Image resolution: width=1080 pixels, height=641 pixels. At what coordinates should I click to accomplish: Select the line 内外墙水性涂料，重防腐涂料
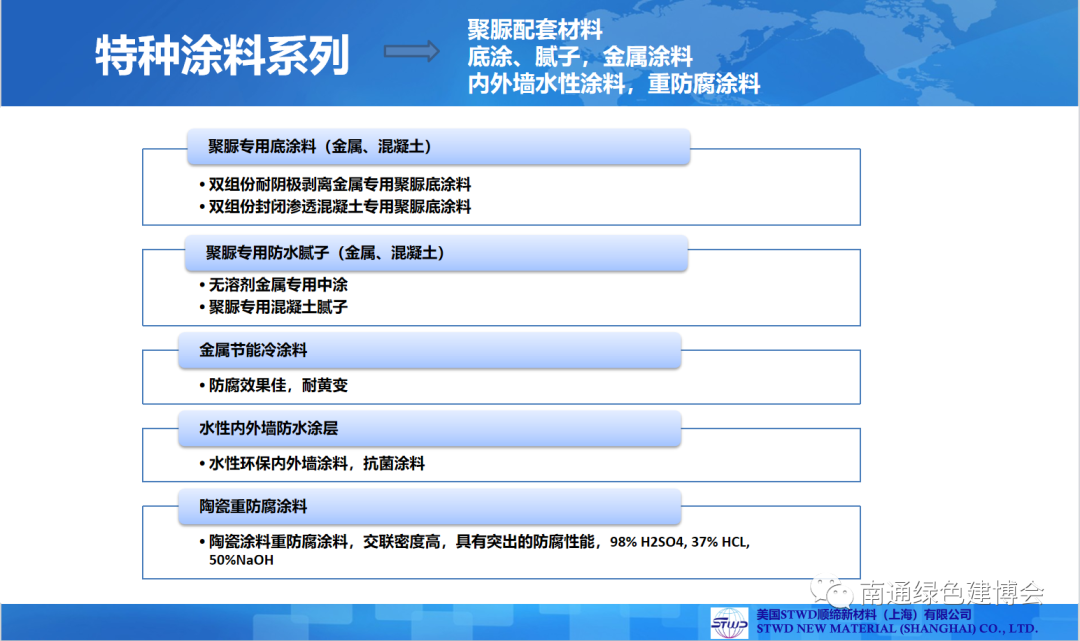[614, 83]
